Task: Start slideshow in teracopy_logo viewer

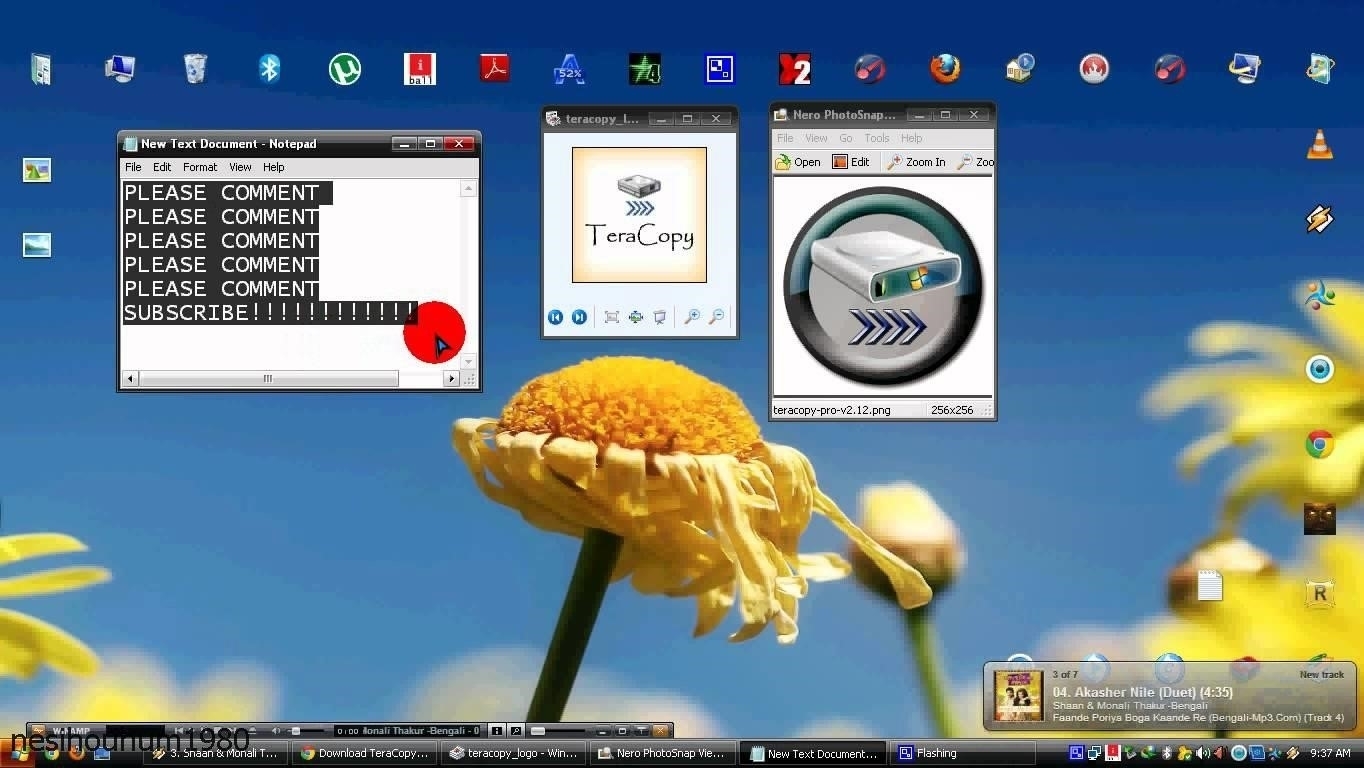Action: [660, 317]
